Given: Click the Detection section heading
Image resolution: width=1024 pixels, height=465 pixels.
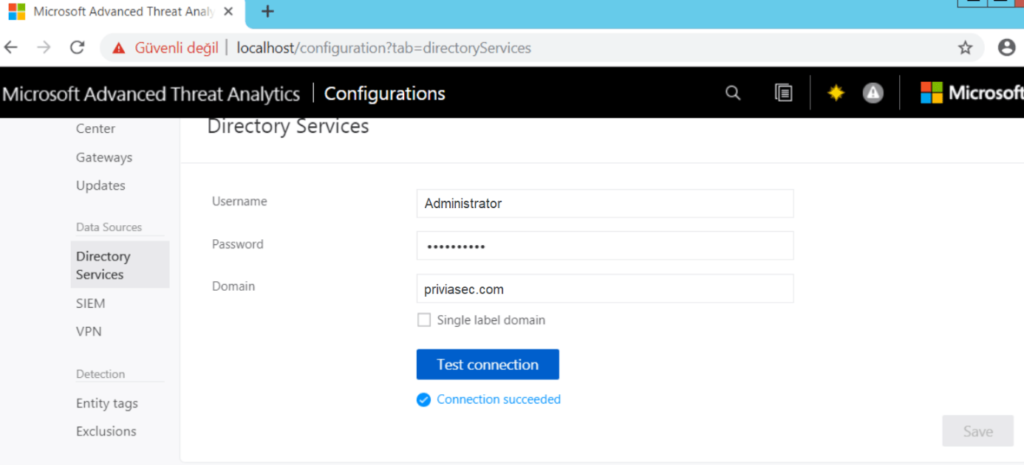Looking at the screenshot, I should click(x=100, y=374).
